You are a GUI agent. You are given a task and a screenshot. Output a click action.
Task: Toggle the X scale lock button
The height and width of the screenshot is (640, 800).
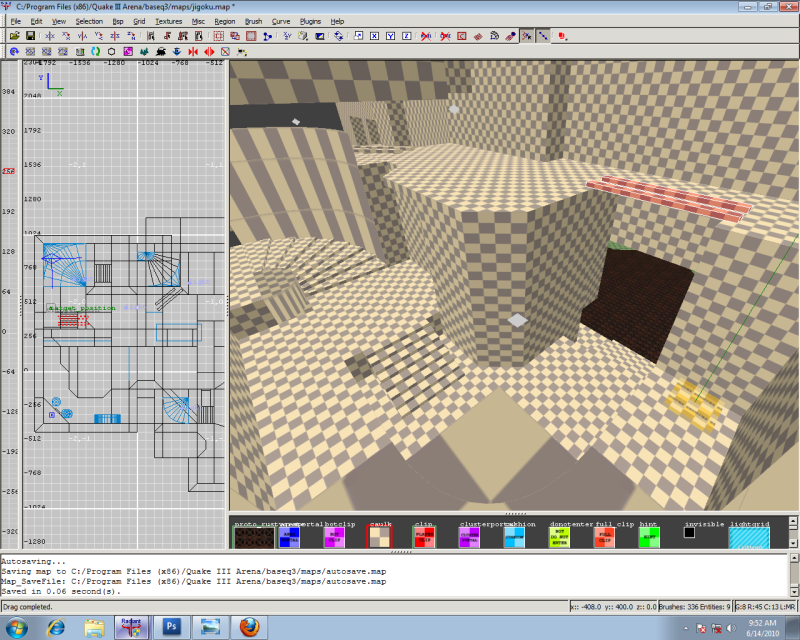[x=374, y=36]
